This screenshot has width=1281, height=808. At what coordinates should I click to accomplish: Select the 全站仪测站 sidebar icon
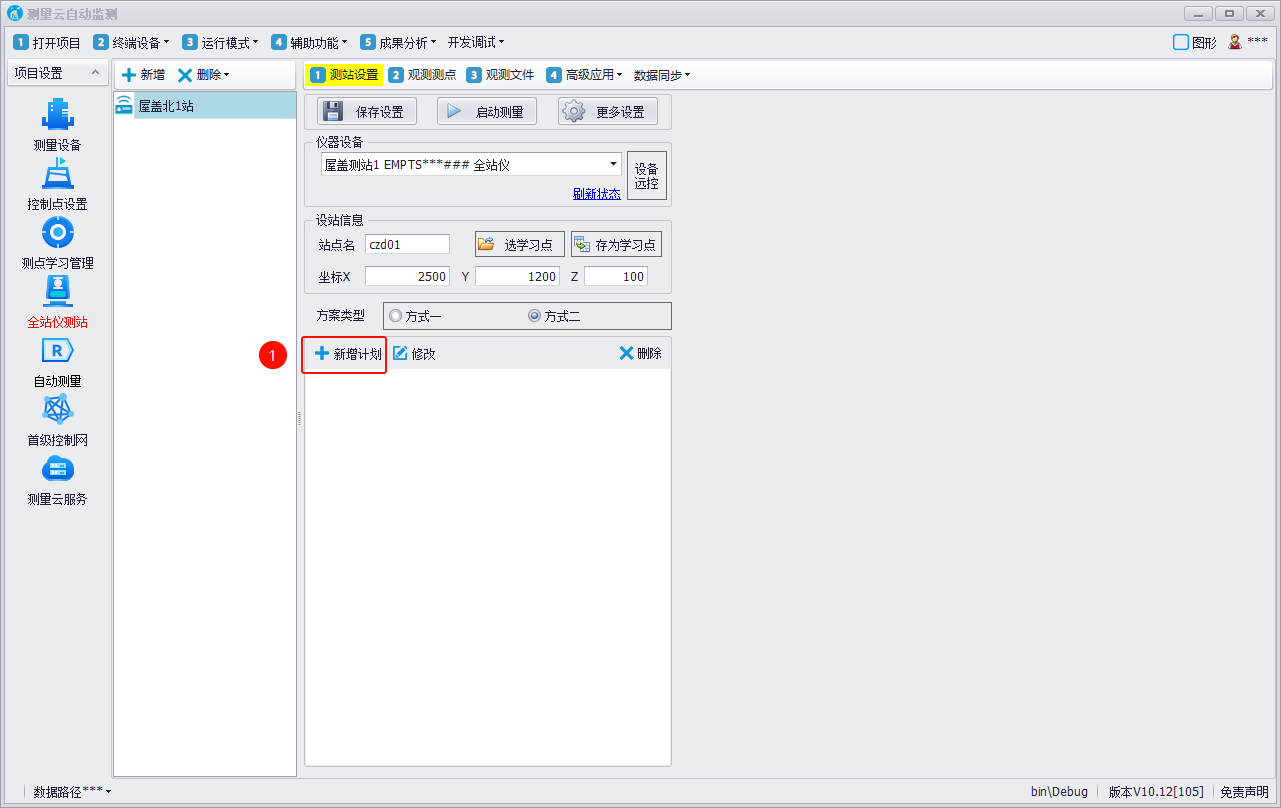point(57,293)
